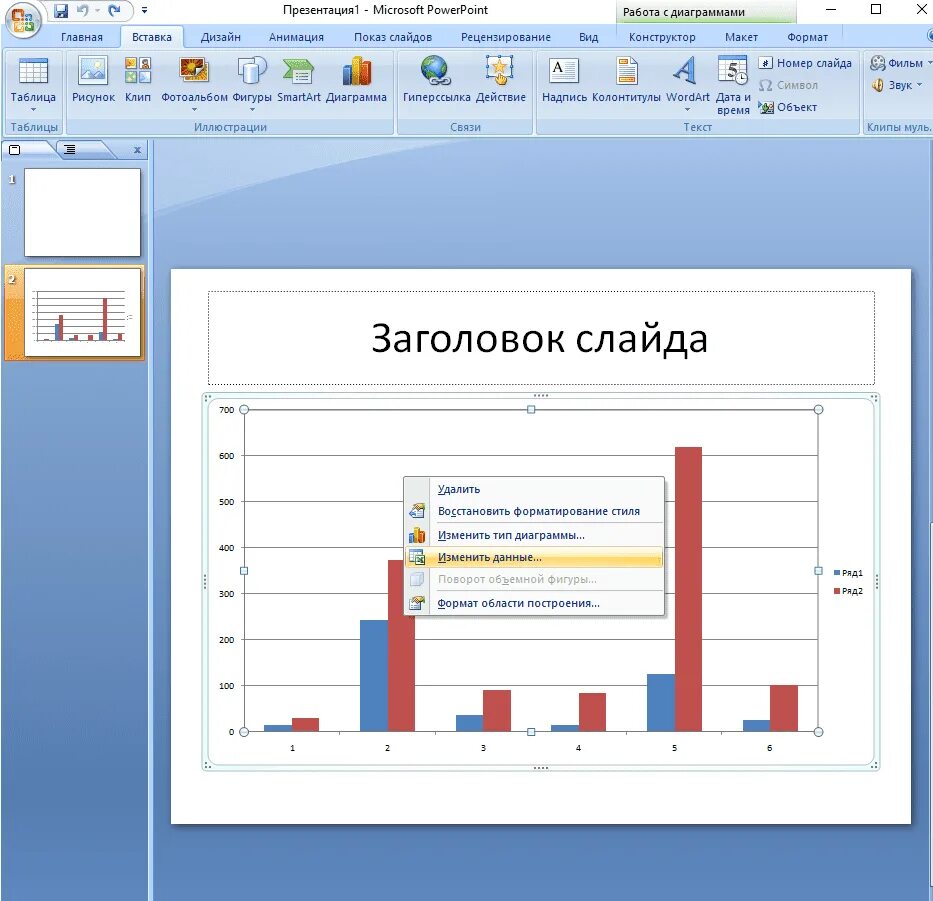This screenshot has height=901, width=933.
Task: Switch to Slides view pane tab
Action: pyautogui.click(x=15, y=150)
